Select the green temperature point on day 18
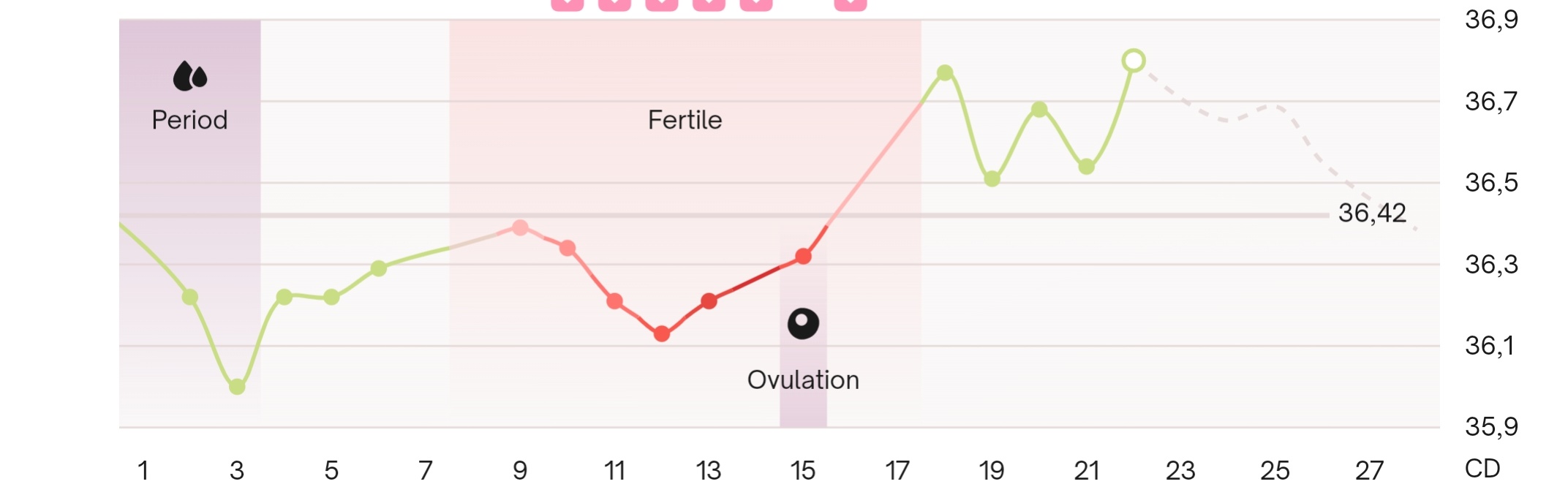This screenshot has height=495, width=1568. [945, 73]
